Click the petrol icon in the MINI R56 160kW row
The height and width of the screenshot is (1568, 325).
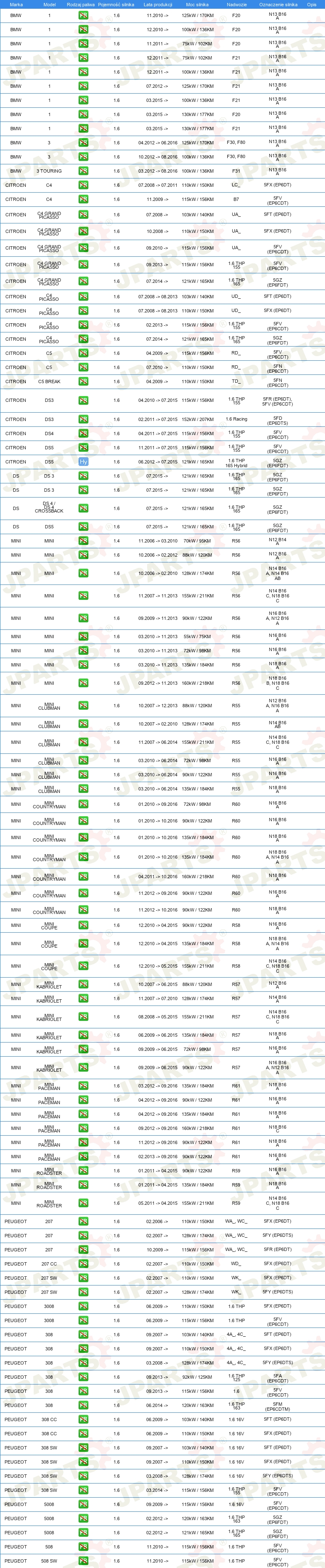coord(84,683)
